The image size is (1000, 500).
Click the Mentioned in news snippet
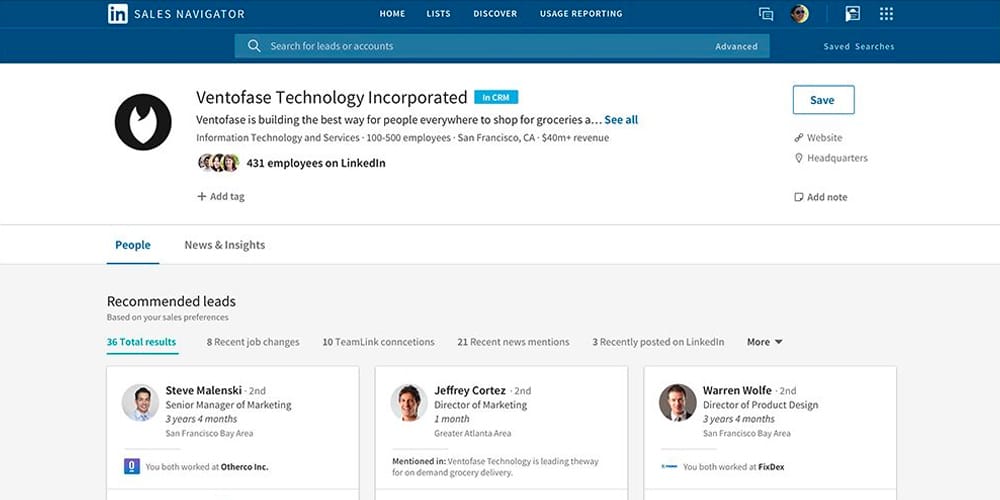(496, 467)
